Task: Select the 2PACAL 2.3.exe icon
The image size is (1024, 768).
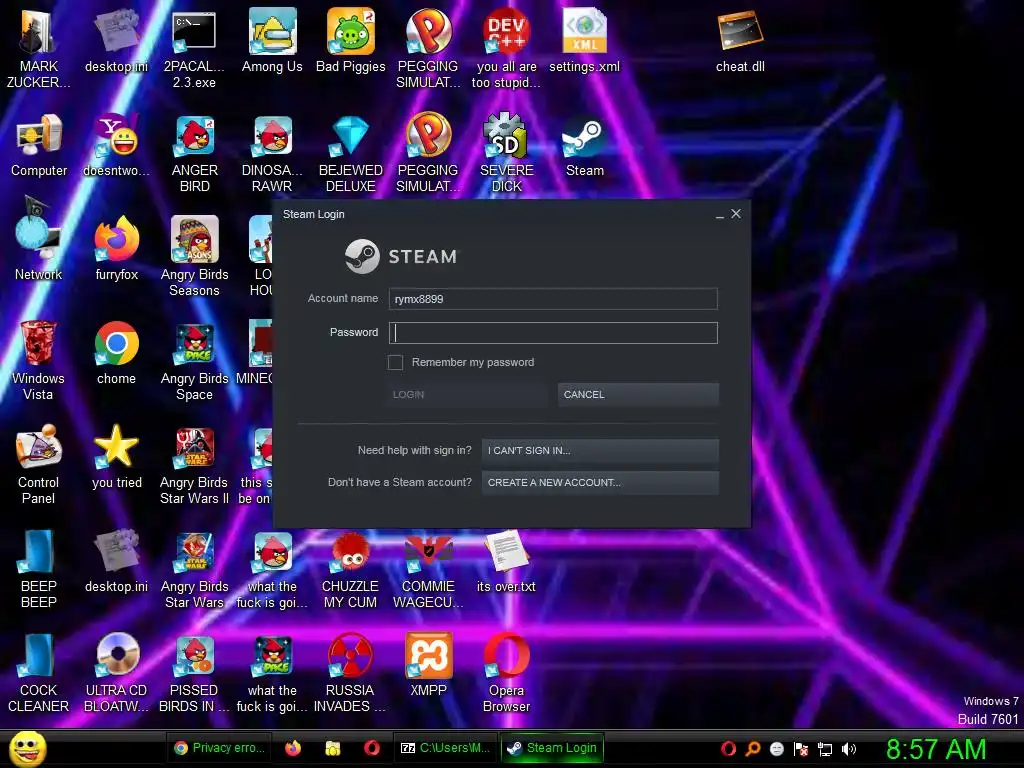Action: [194, 49]
